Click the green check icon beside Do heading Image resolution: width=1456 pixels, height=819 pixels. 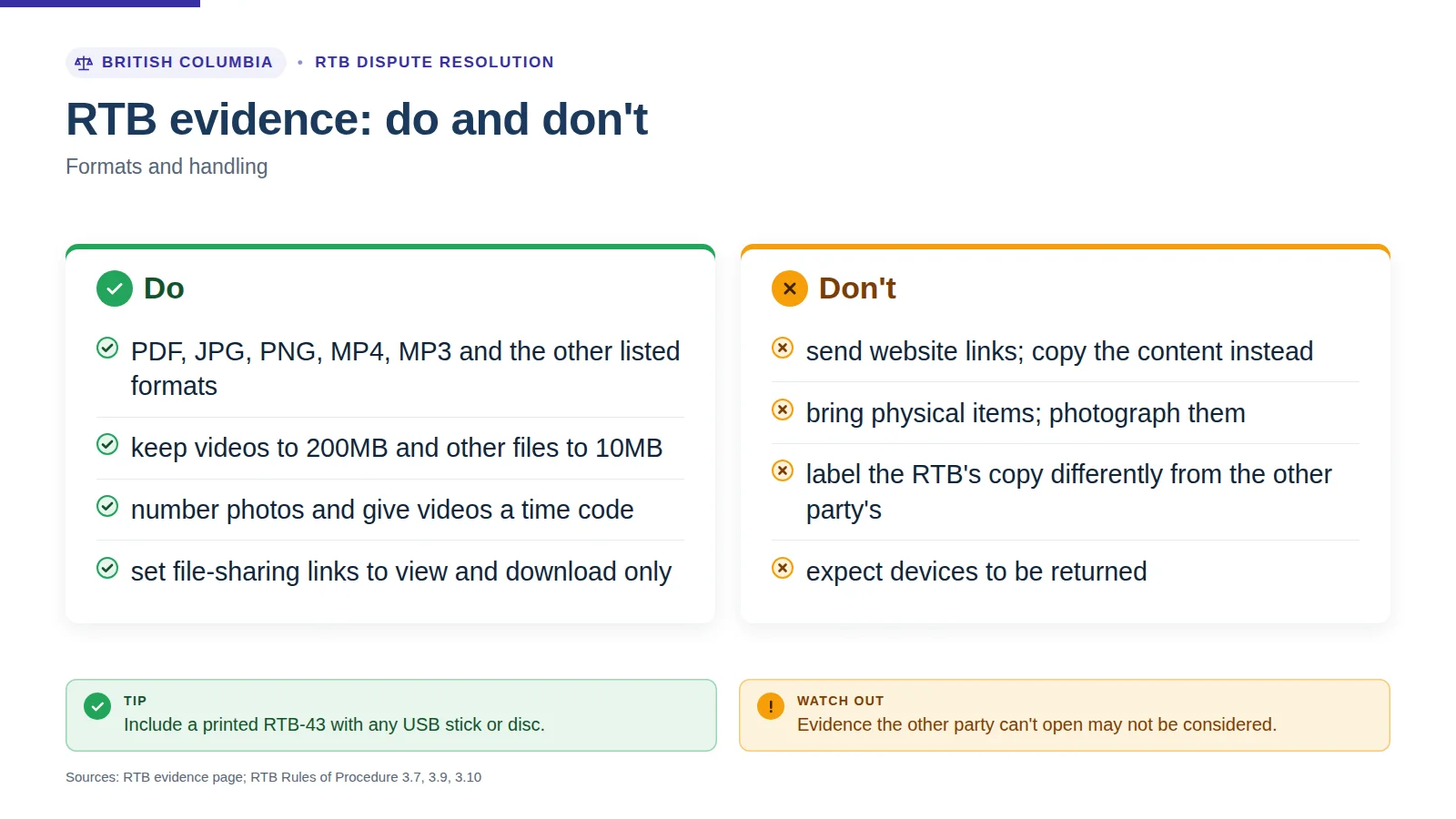tap(115, 288)
